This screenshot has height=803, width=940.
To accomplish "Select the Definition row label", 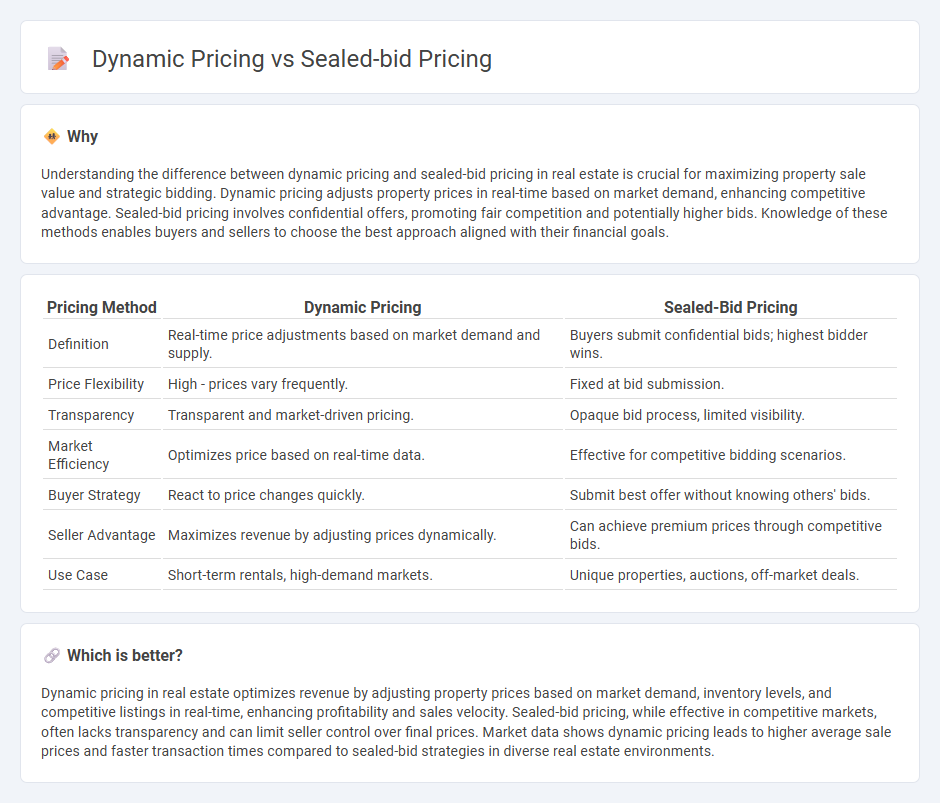I will point(79,344).
